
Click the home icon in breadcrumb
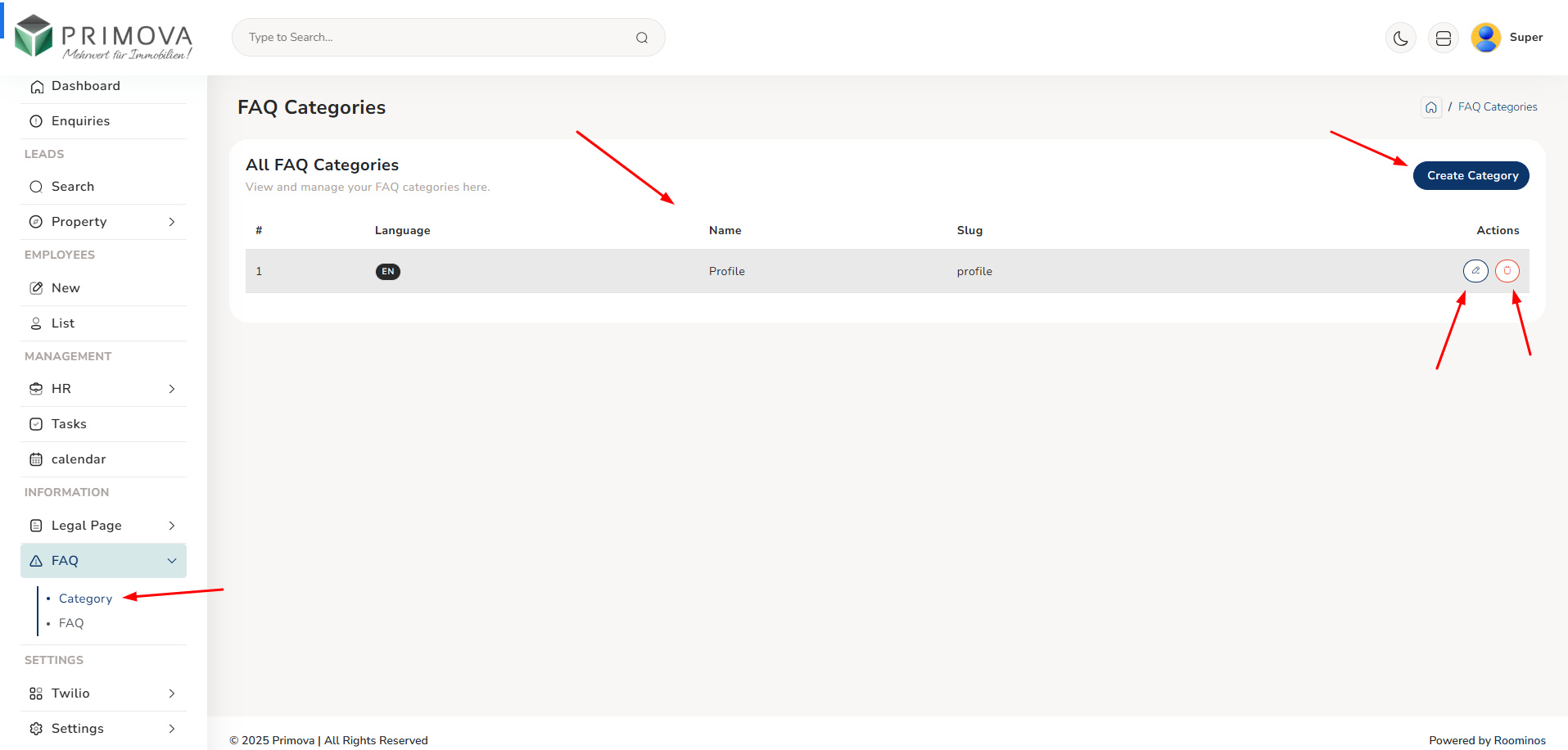pyautogui.click(x=1430, y=107)
